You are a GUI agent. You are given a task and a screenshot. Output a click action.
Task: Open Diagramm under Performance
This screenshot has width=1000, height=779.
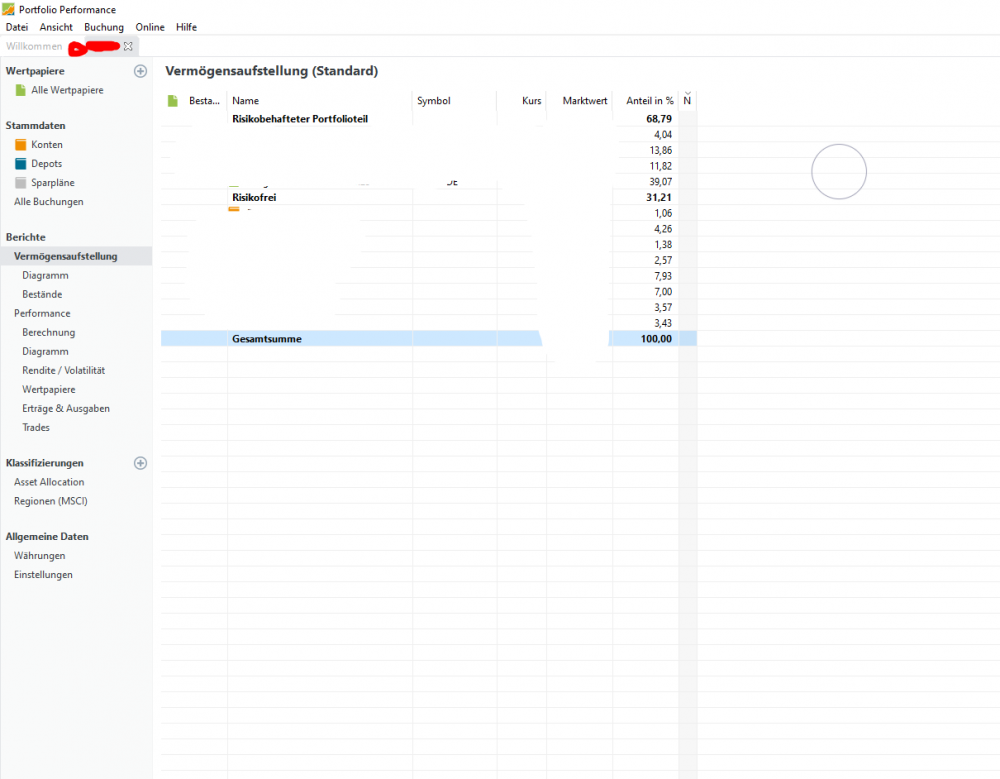coord(45,352)
